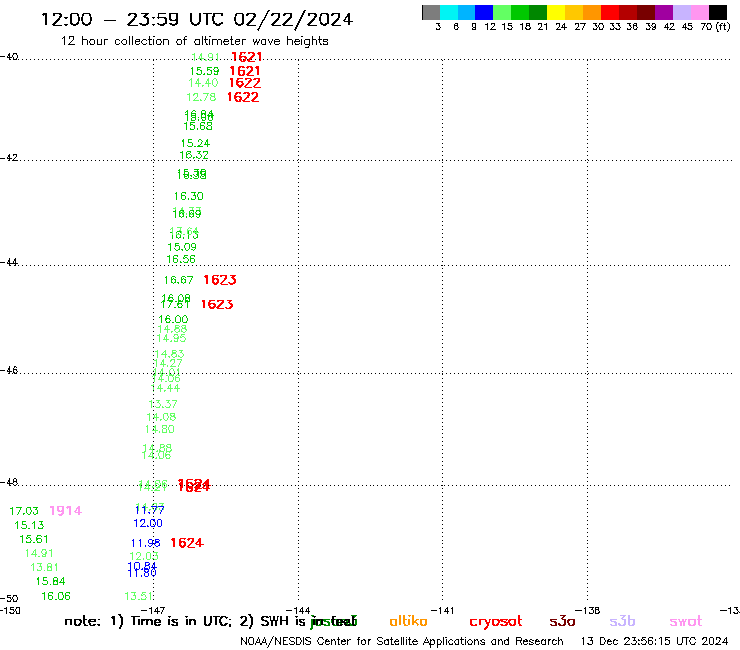Select the purple swatch in the color scale
This screenshot has width=740, height=650.
(x=664, y=12)
